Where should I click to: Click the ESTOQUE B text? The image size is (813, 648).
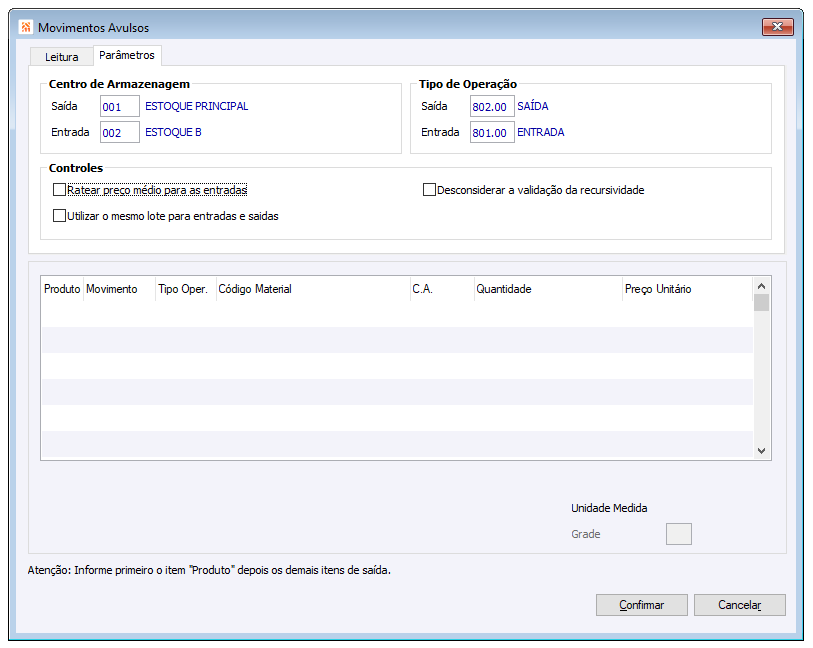[x=173, y=132]
